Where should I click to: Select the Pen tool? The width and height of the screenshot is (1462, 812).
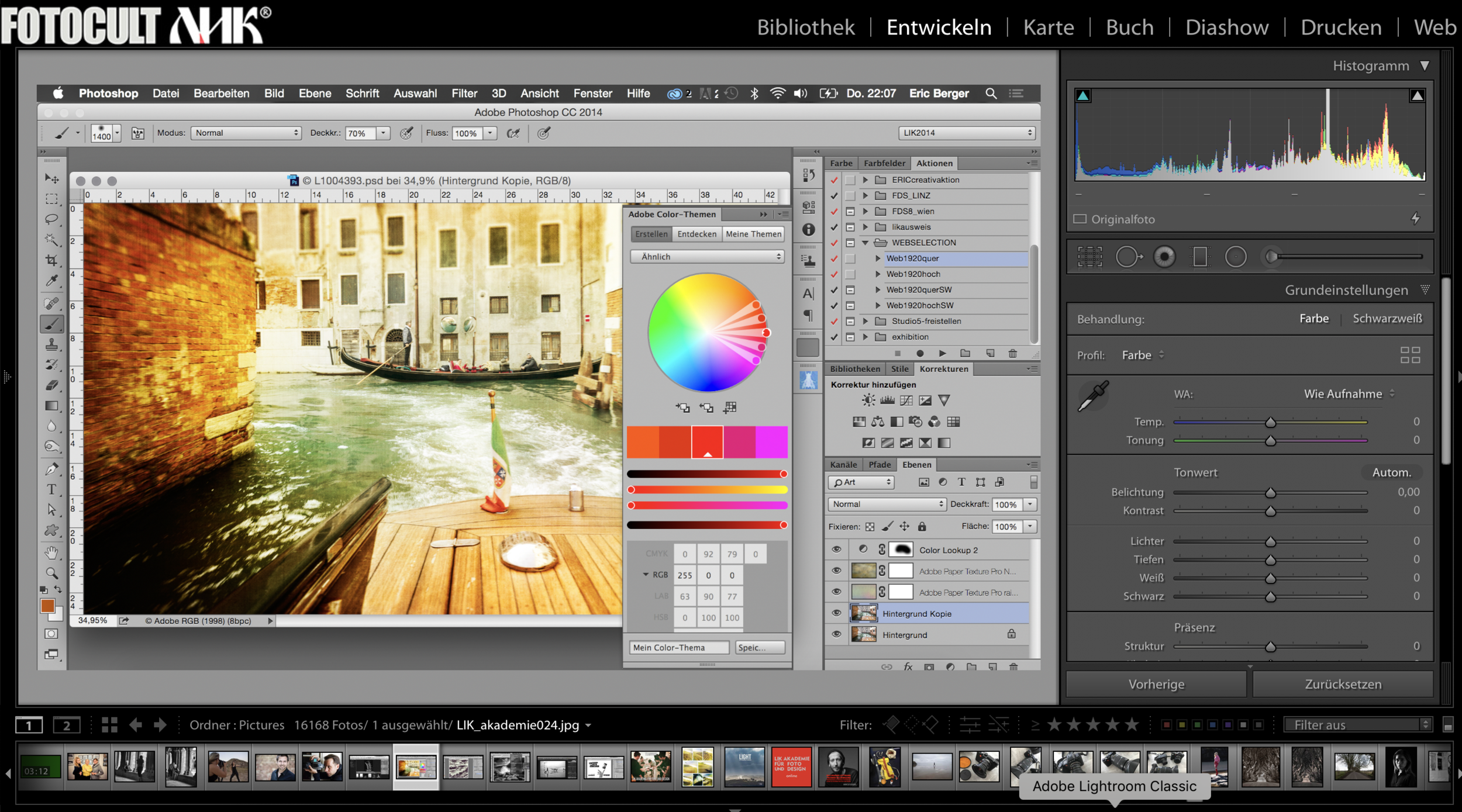(x=52, y=469)
